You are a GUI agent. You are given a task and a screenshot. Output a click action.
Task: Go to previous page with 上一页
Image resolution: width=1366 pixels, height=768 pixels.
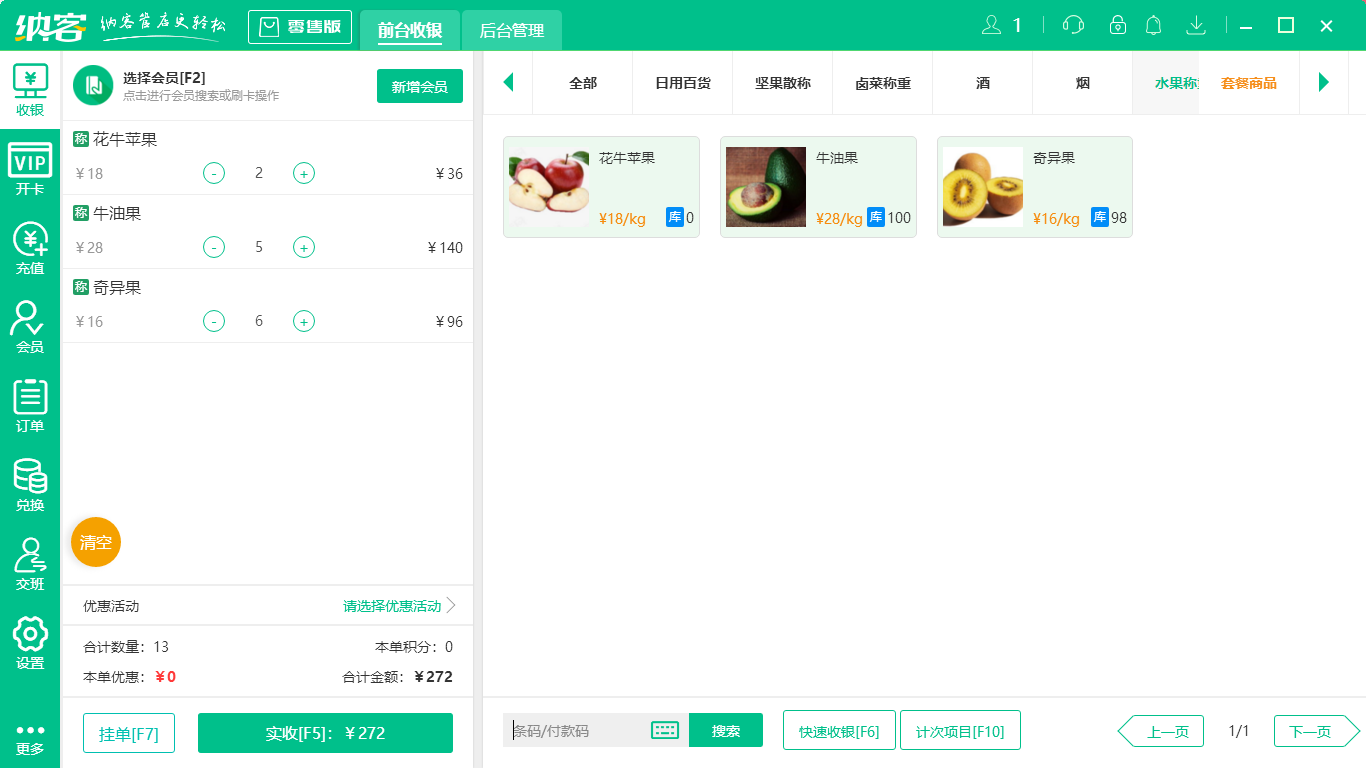pos(1160,731)
